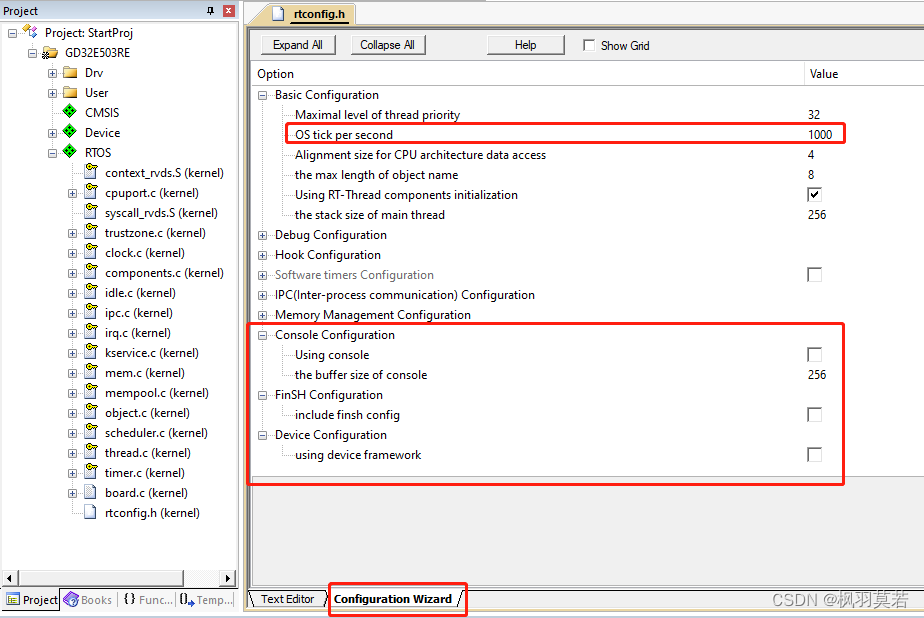
Task: Select the Device green component icon
Action: (70, 132)
